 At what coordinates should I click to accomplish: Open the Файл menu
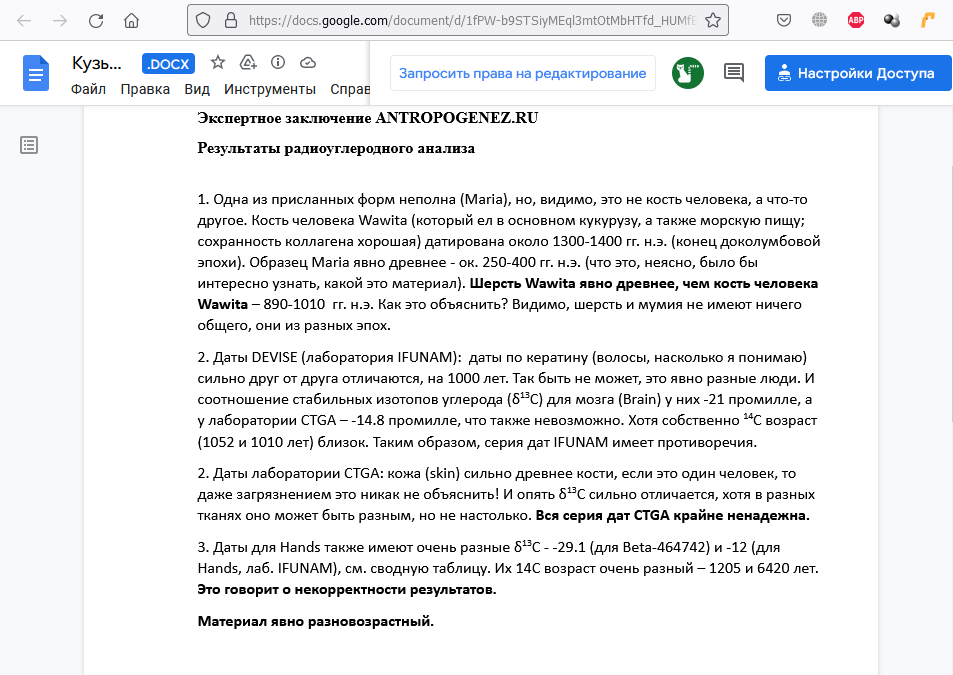tap(88, 89)
